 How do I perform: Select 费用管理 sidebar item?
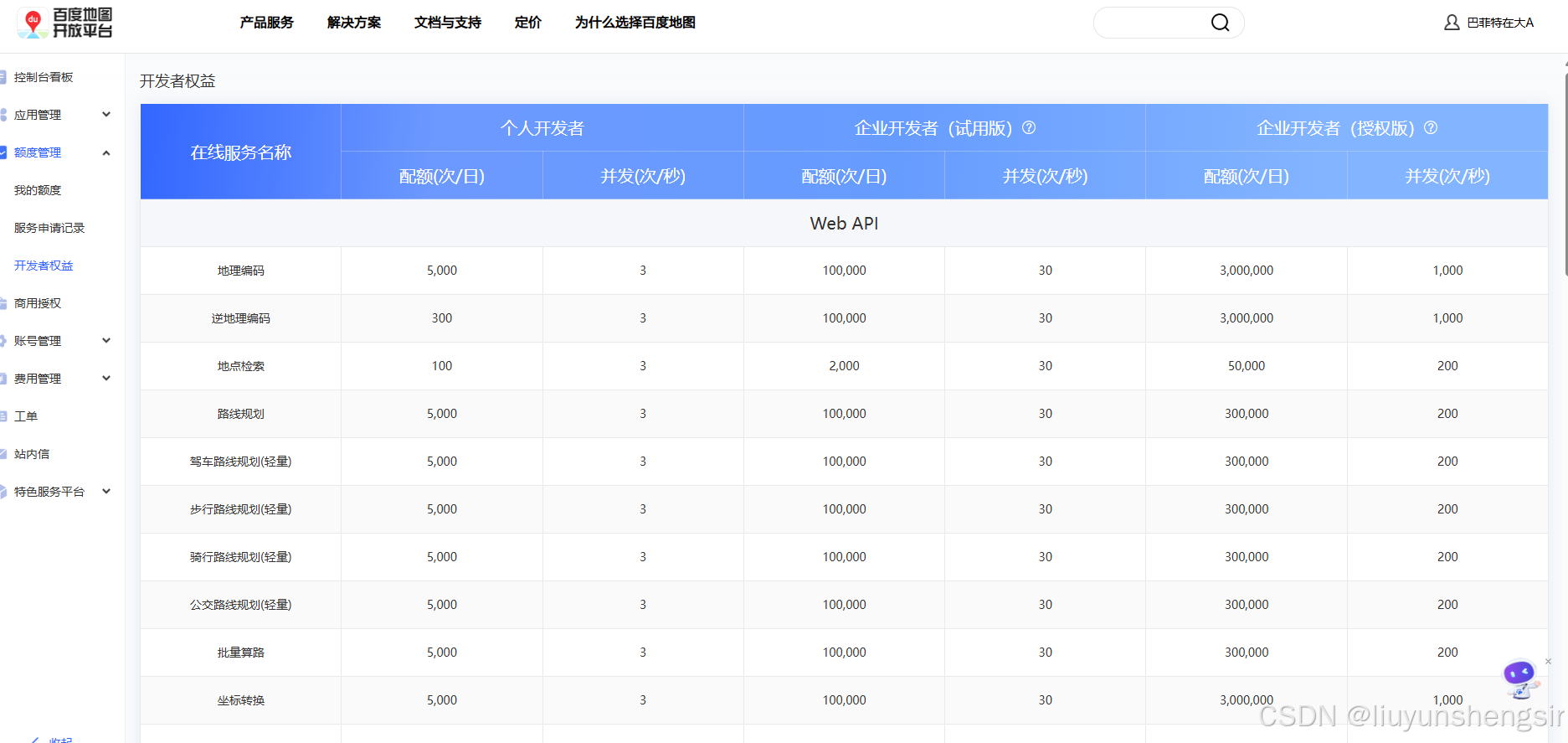(38, 379)
